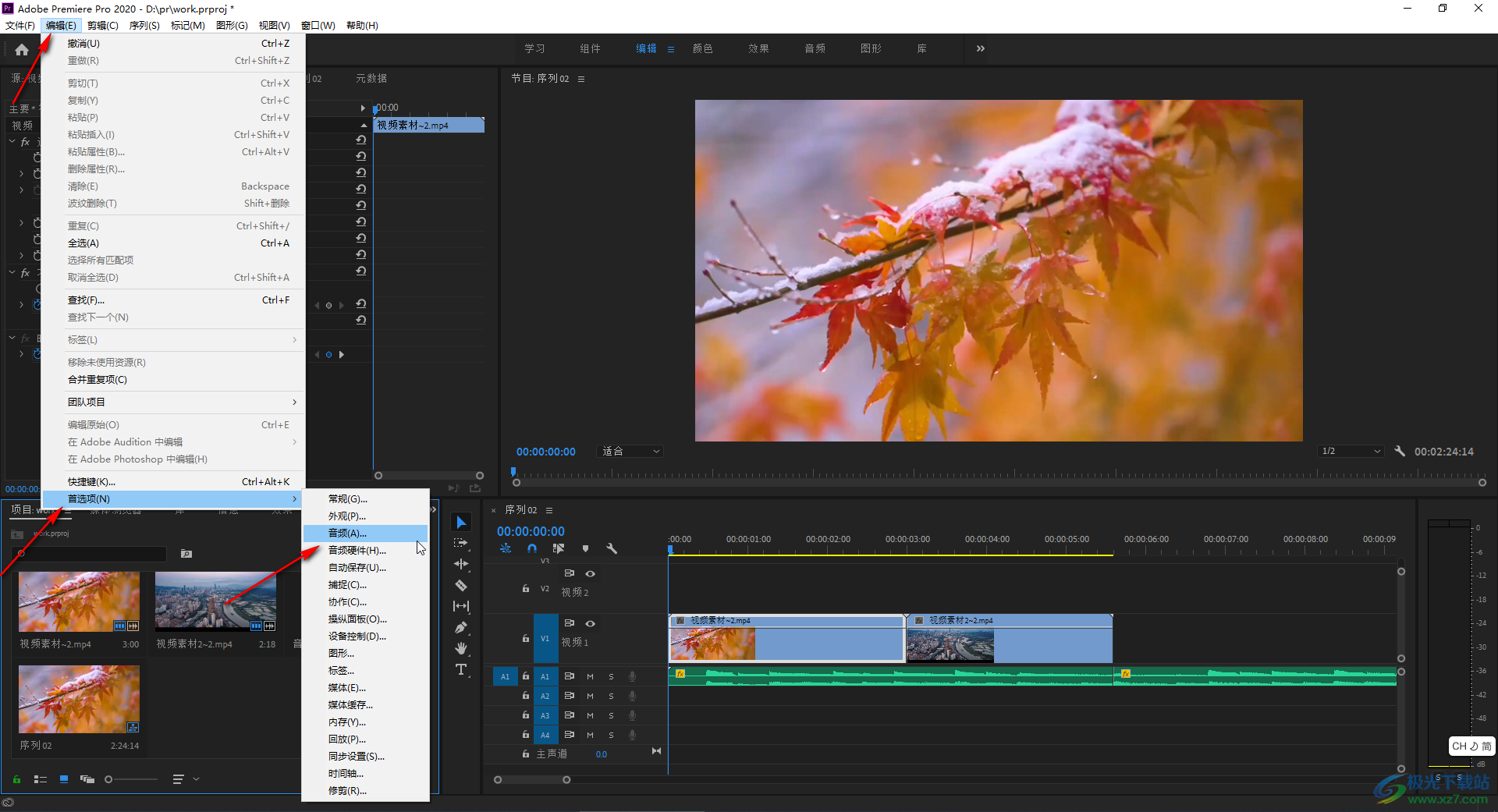Select the Pen tool

[461, 627]
